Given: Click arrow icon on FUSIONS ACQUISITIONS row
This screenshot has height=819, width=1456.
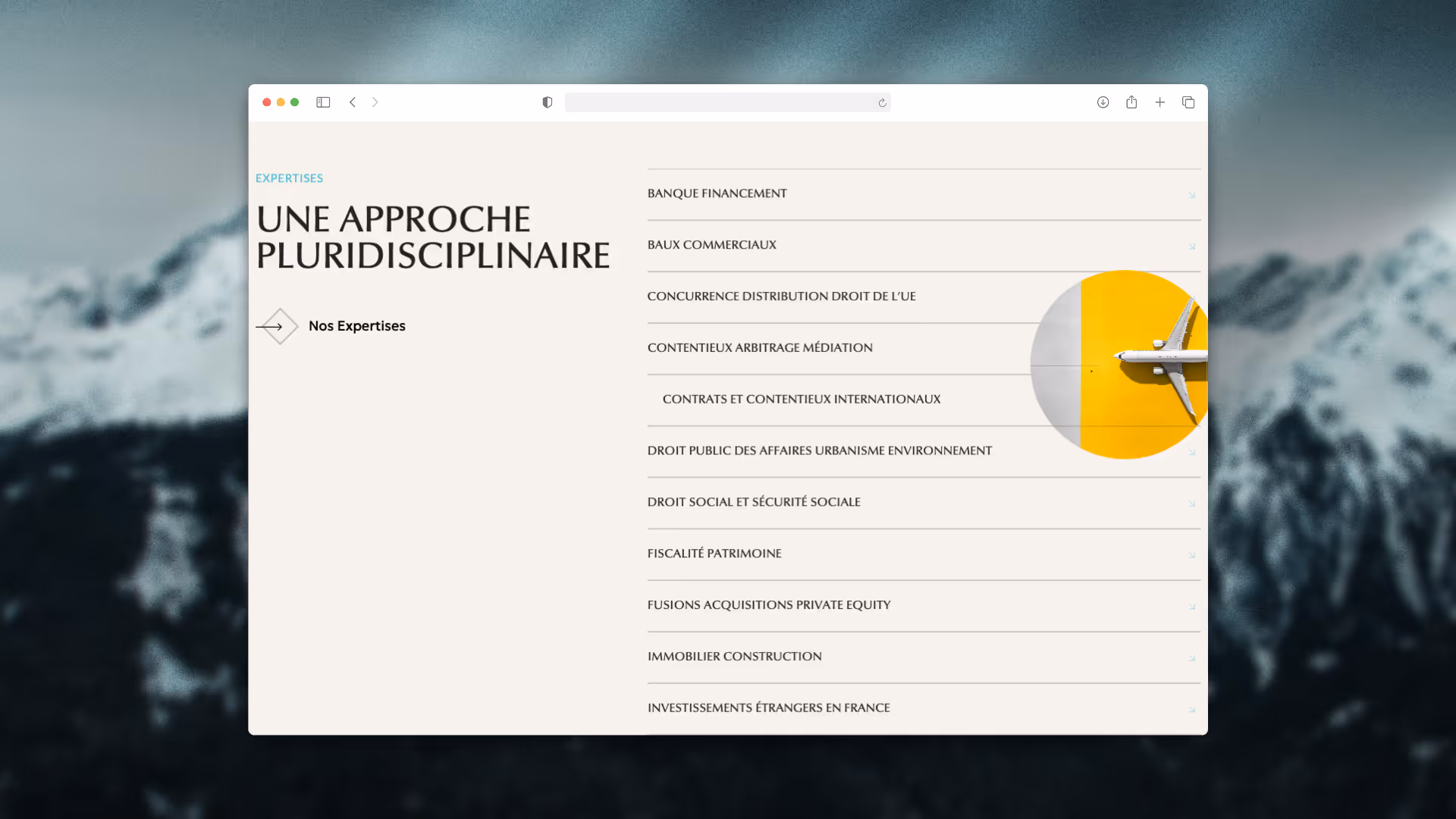Looking at the screenshot, I should click(x=1192, y=607).
